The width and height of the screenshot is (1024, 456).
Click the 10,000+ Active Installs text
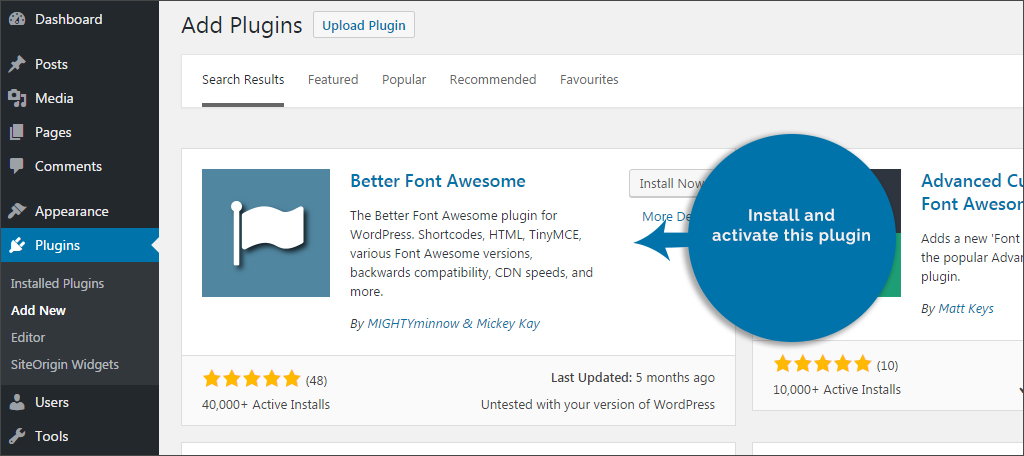837,389
